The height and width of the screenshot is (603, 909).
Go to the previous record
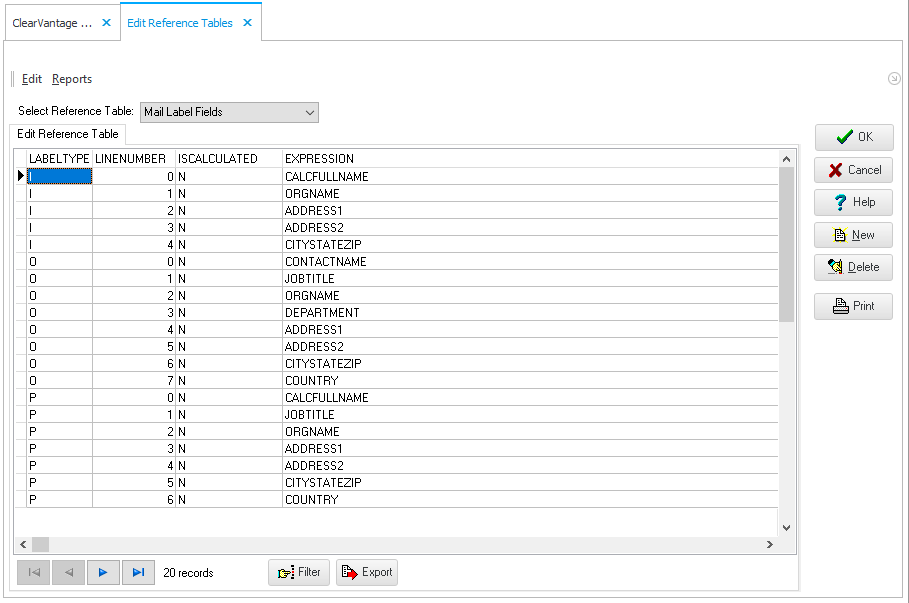68,572
